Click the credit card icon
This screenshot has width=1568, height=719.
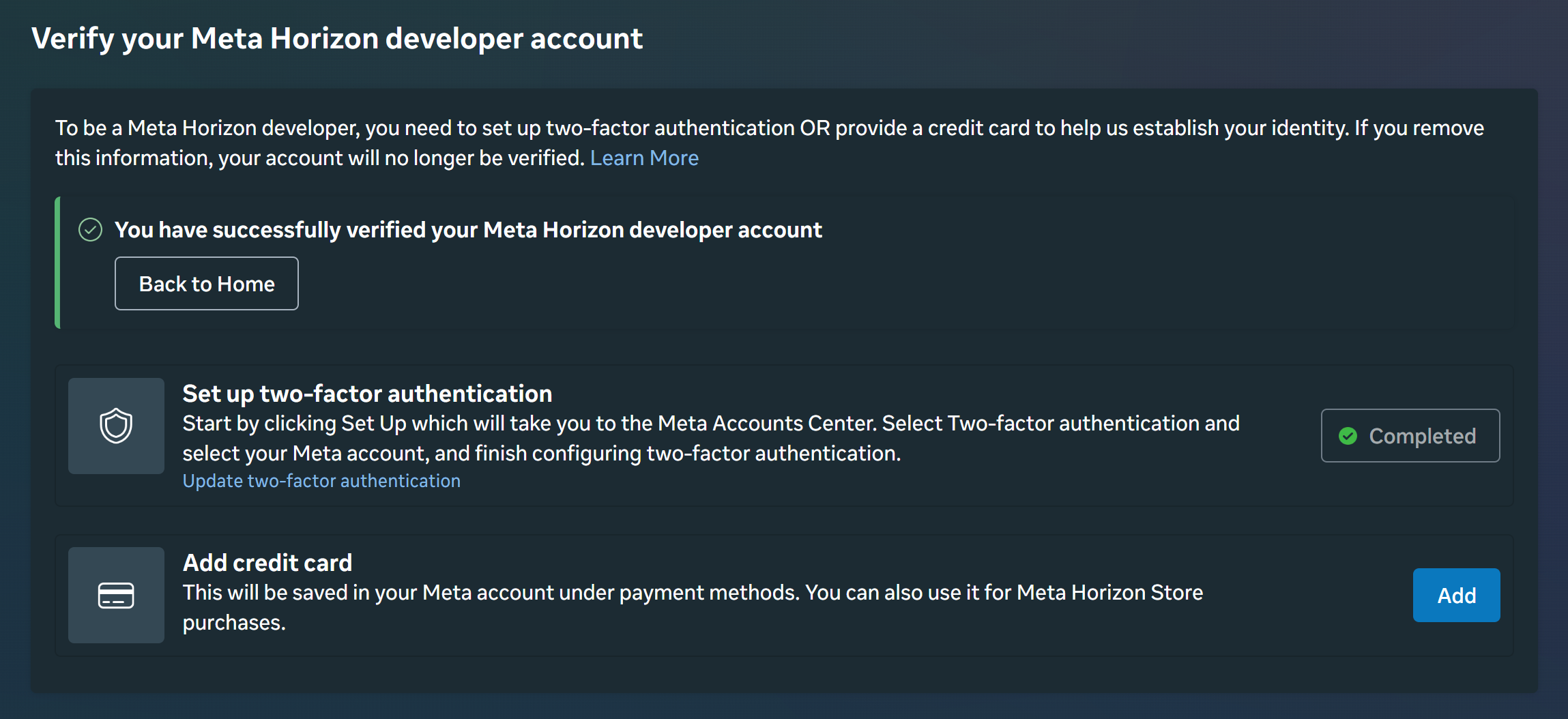point(116,595)
